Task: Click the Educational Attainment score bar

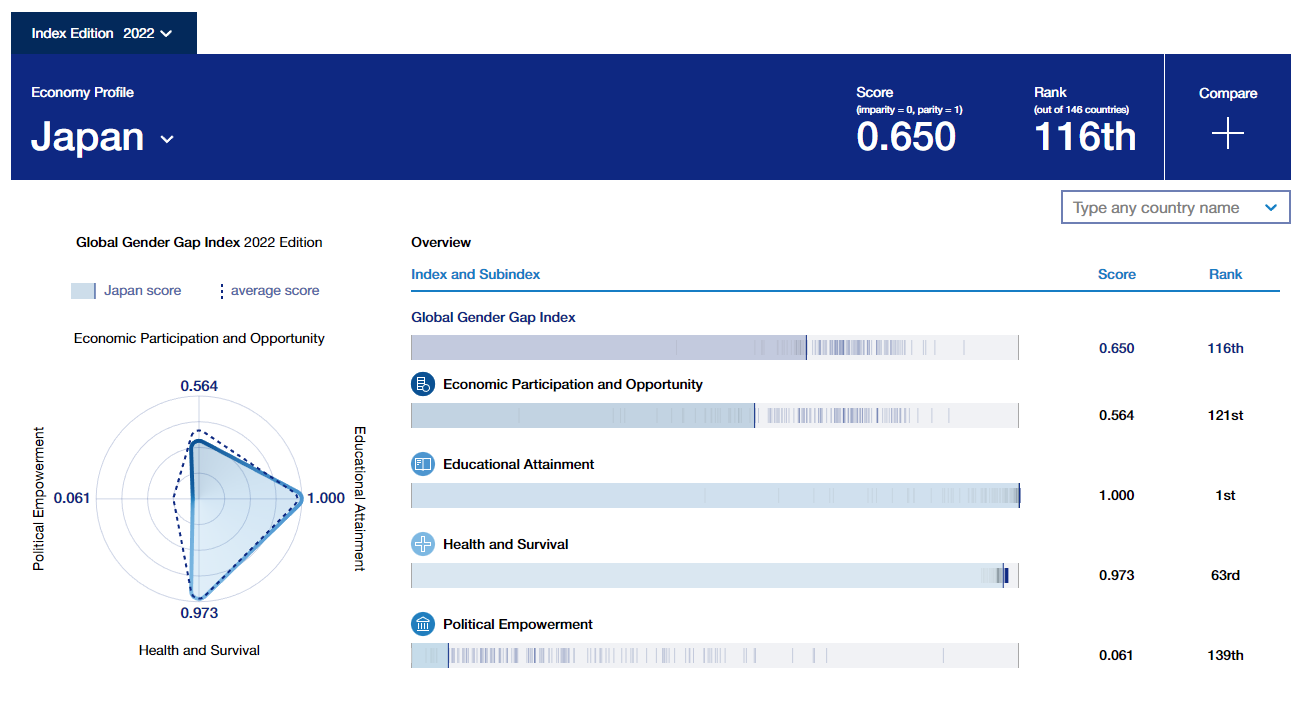Action: coord(715,496)
